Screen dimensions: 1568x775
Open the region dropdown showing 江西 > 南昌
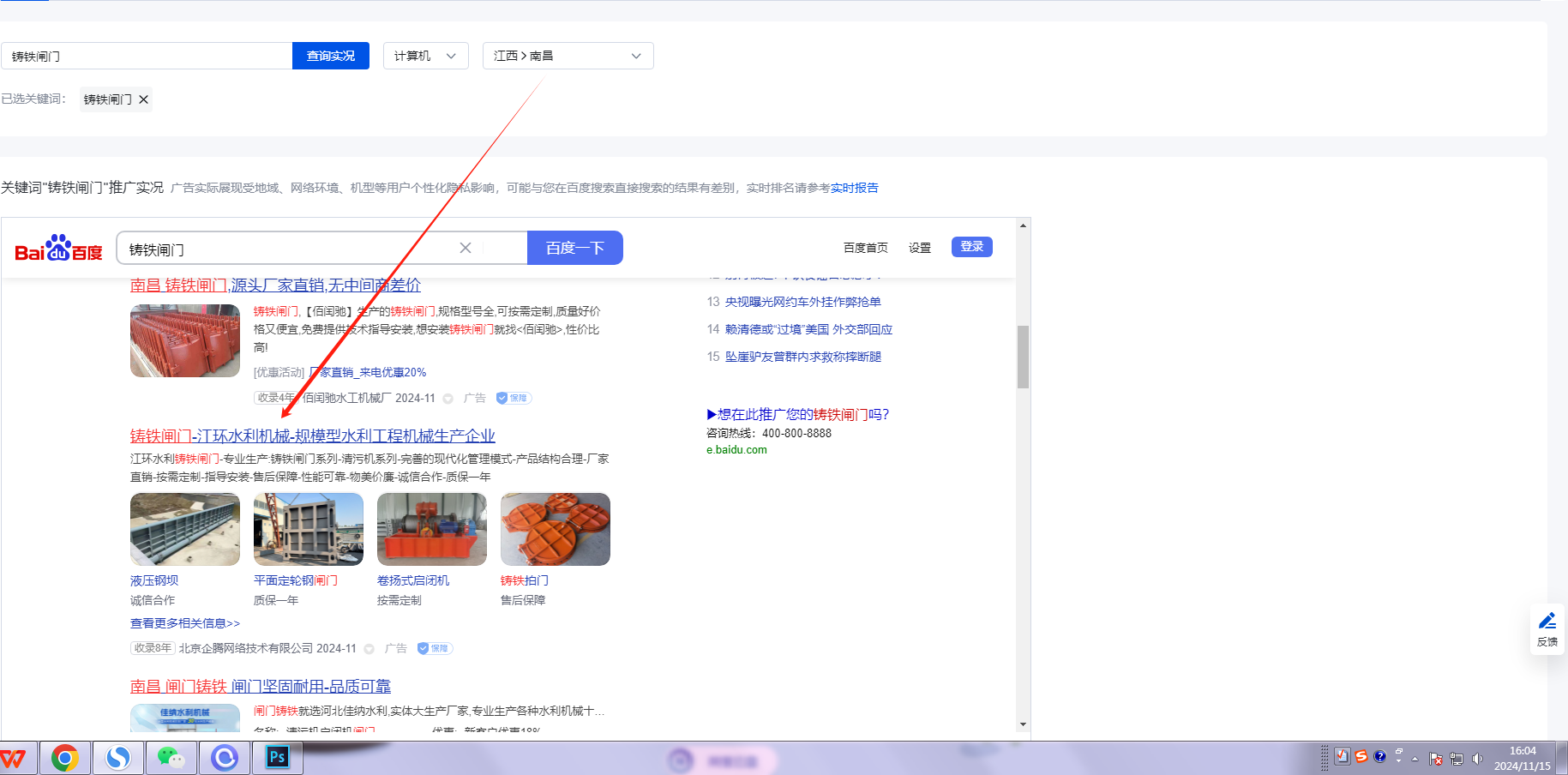click(568, 56)
